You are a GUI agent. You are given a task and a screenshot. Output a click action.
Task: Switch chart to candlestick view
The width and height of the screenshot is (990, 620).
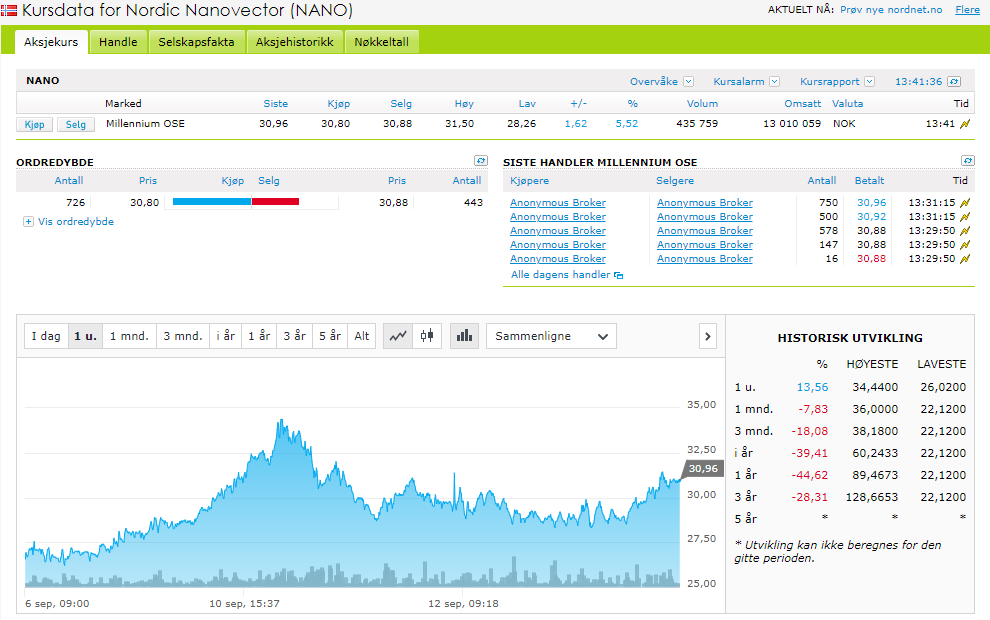coord(427,336)
